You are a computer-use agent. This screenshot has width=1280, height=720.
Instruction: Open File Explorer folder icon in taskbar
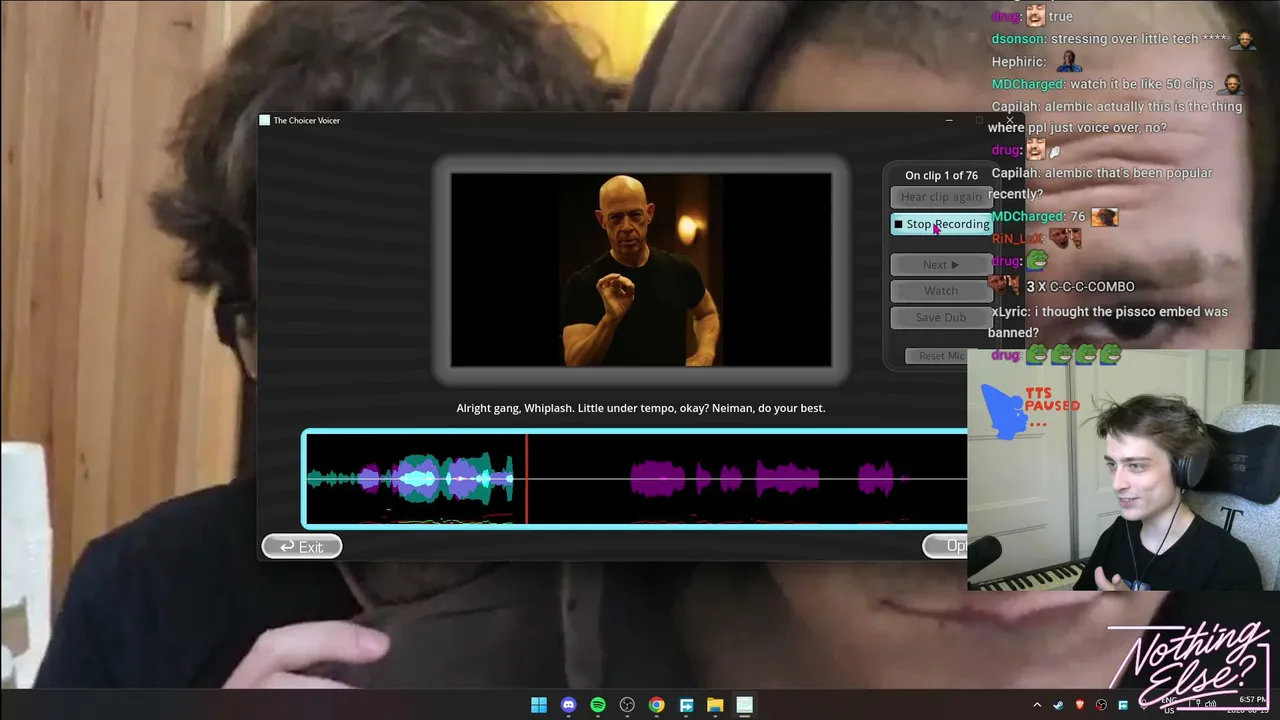715,705
